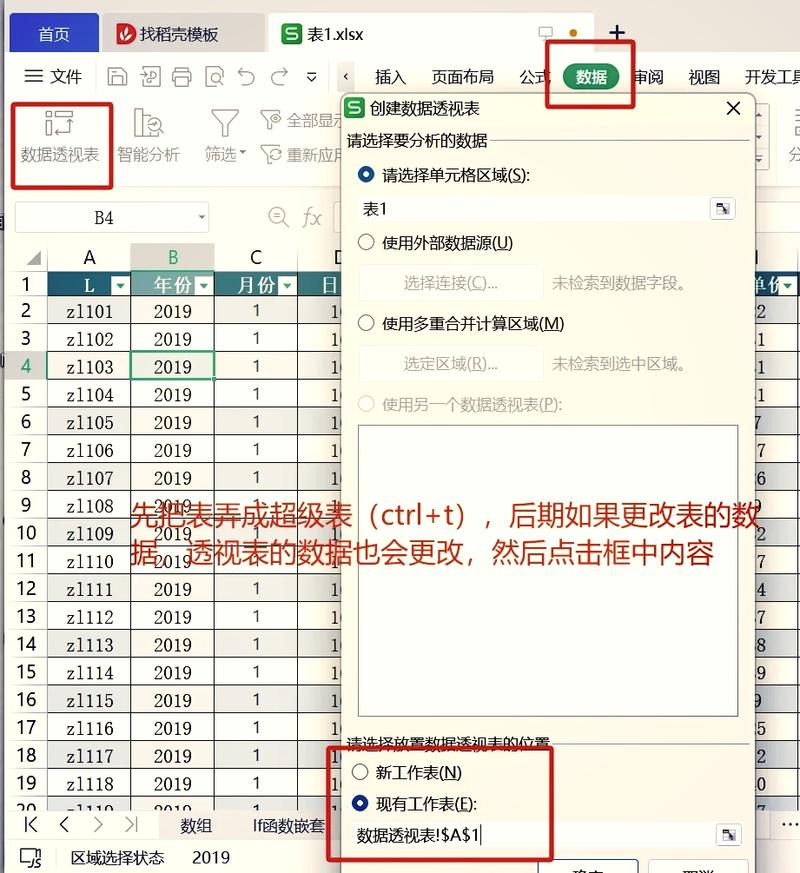Select 使用外部数据源(U) radio option
The image size is (800, 873).
point(366,242)
